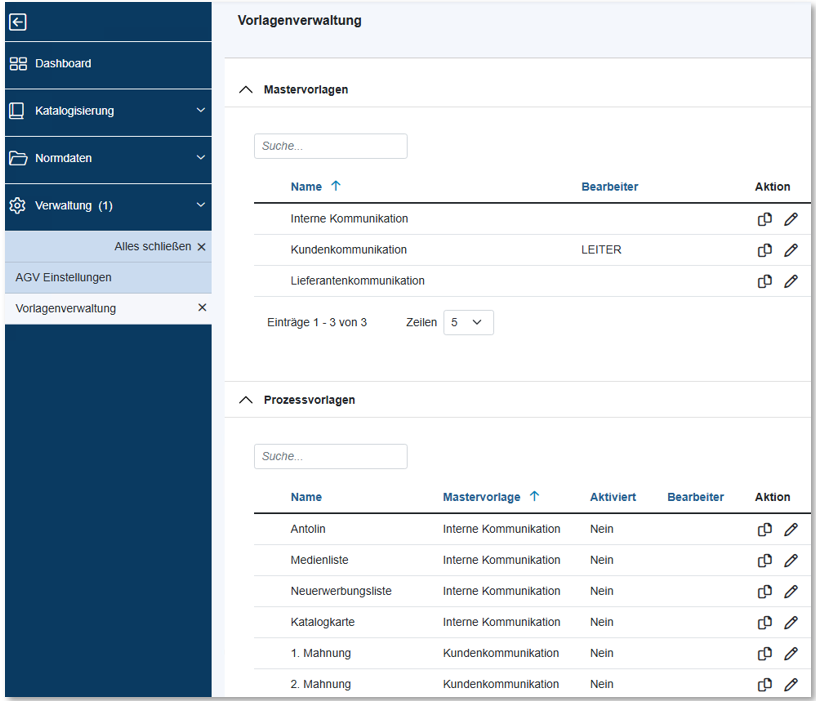Click the Verwaltung gear icon

coord(17,207)
